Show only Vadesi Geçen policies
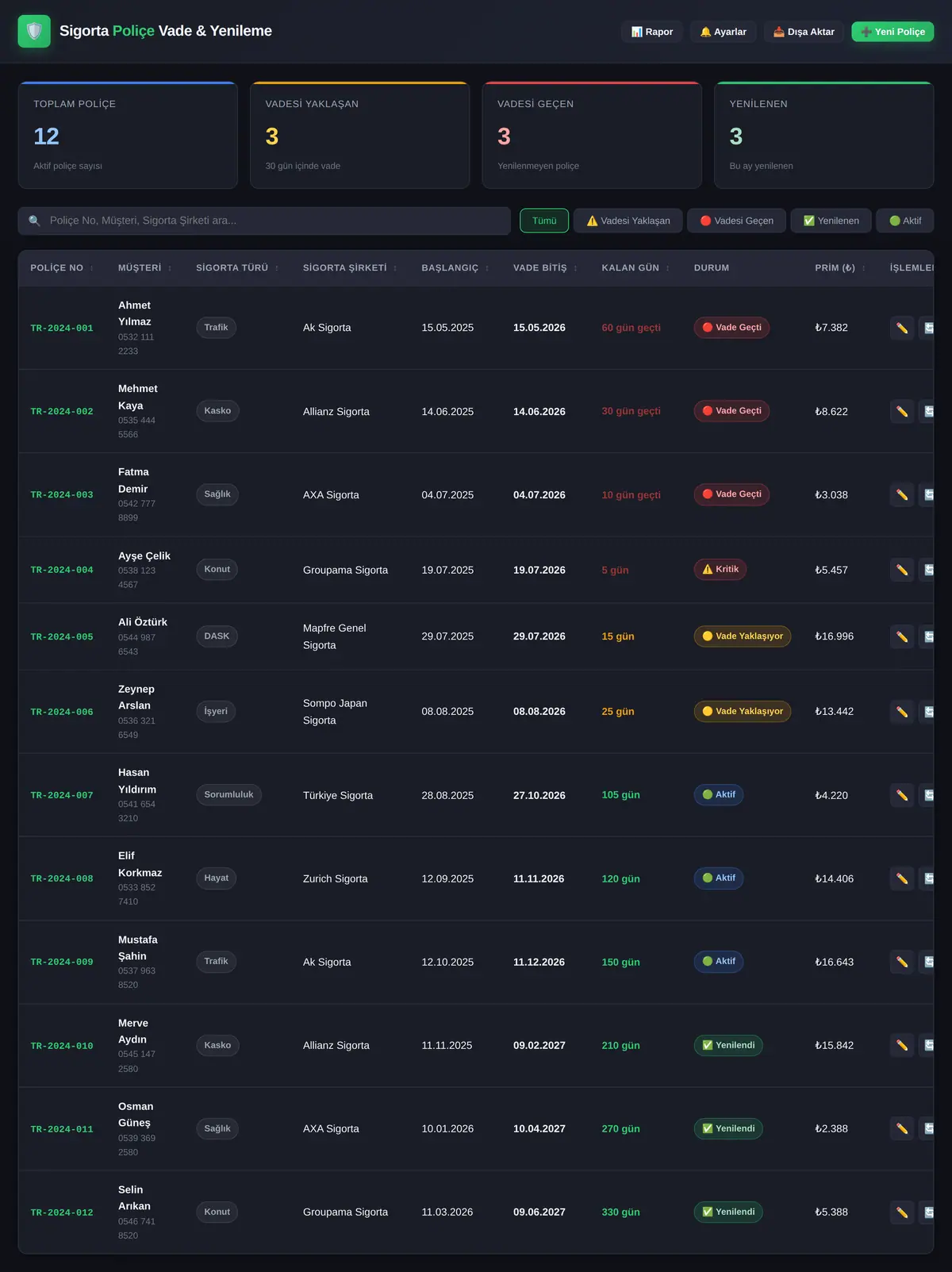Screen dimensions: 952x1272 tap(736, 221)
